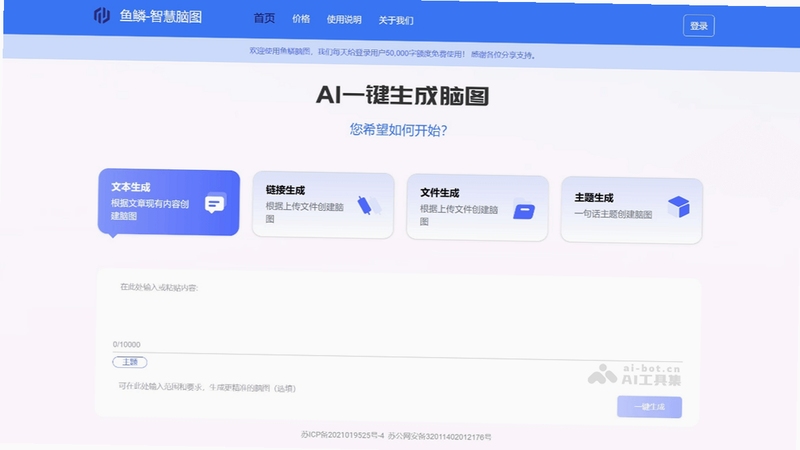Select the 文件生成 card
Viewport: 800px width, 450px height.
coord(477,208)
